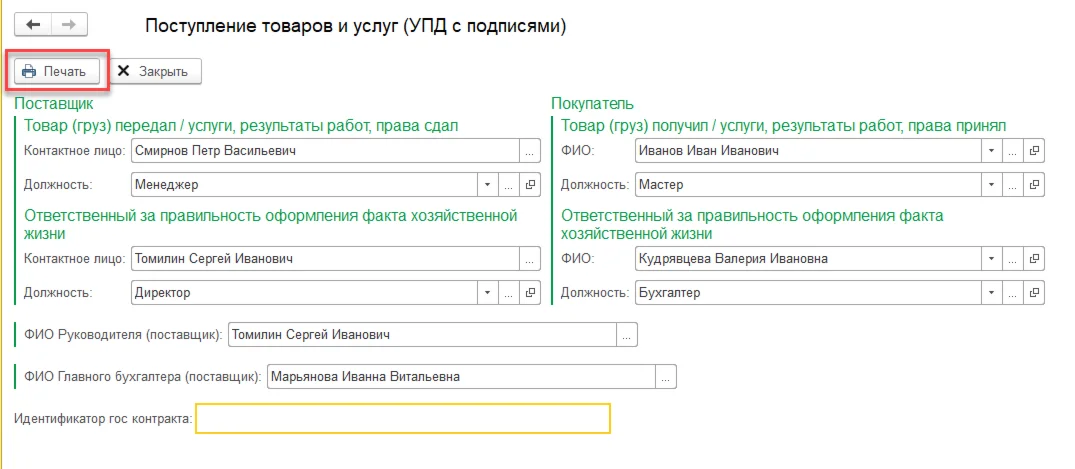Expand the Иванов Иван Иванович dropdown
The width and height of the screenshot is (1075, 469).
coord(991,151)
